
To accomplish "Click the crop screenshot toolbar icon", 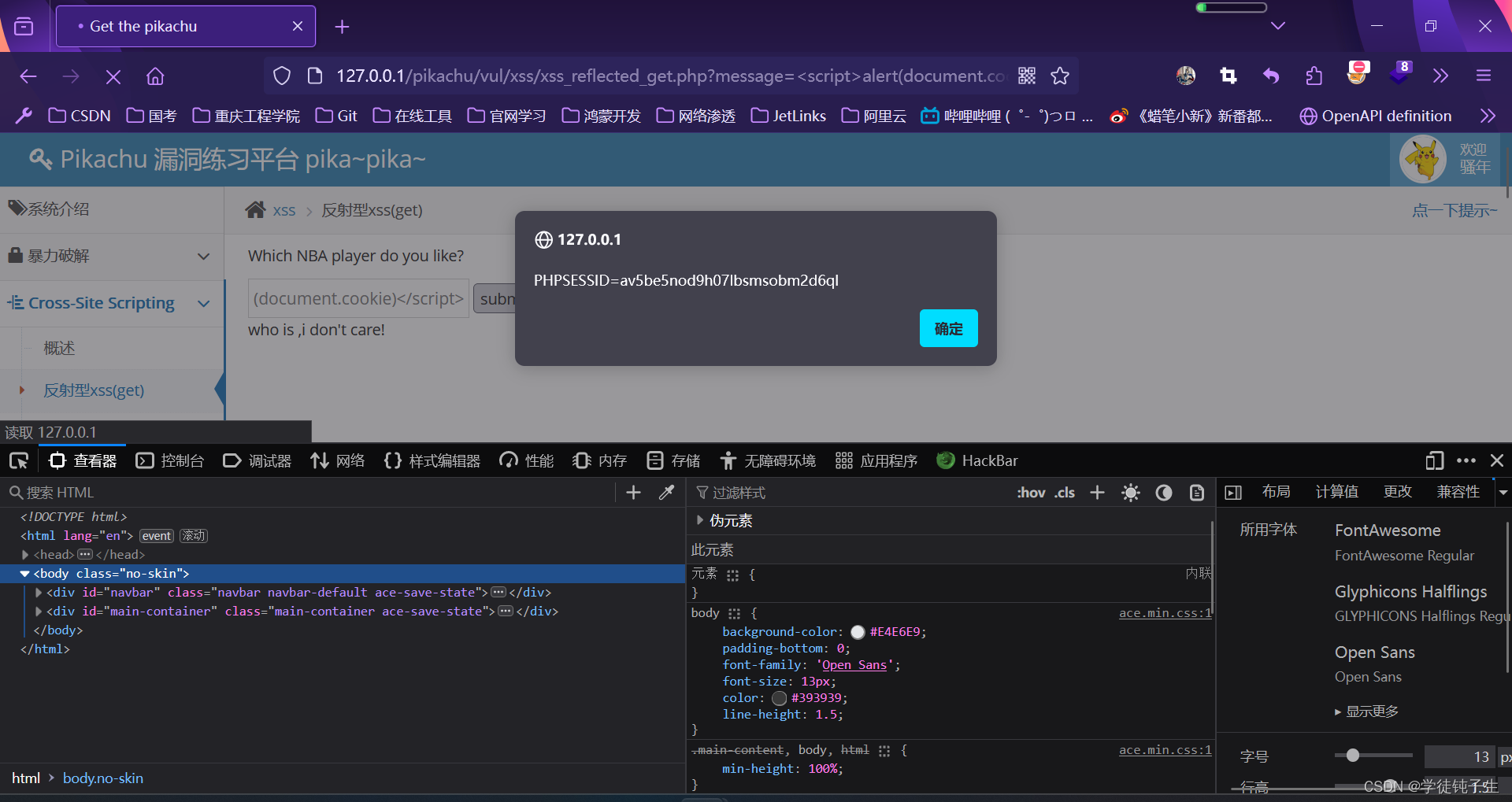I will (x=1228, y=76).
